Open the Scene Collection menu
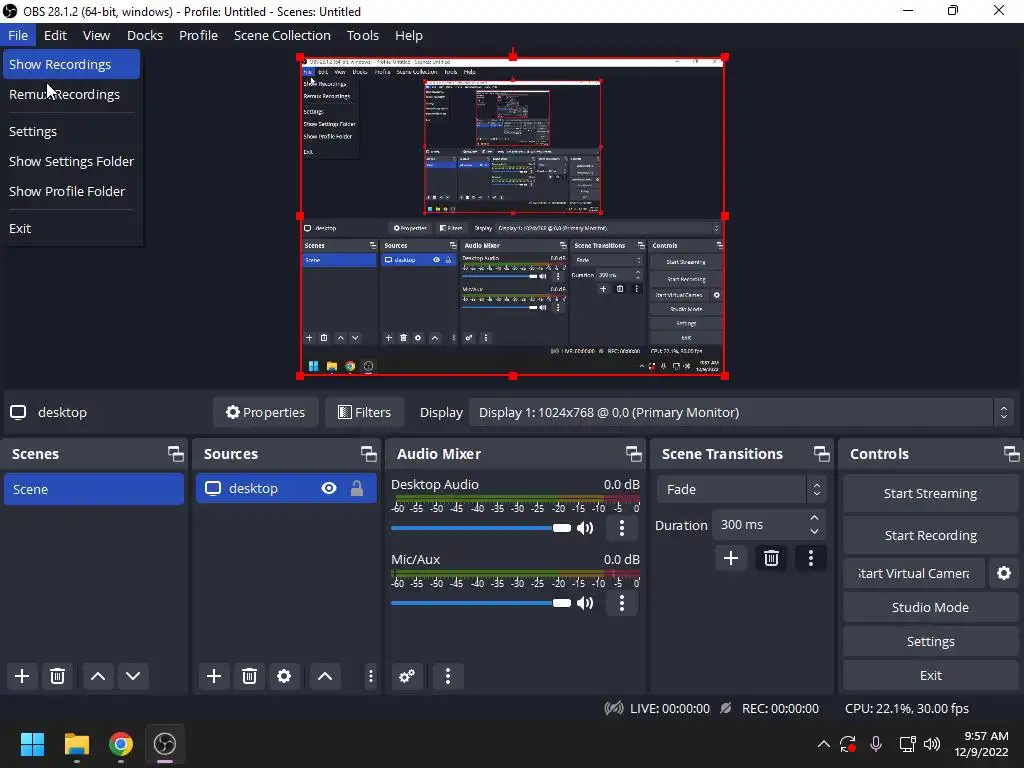1024x768 pixels. [282, 35]
